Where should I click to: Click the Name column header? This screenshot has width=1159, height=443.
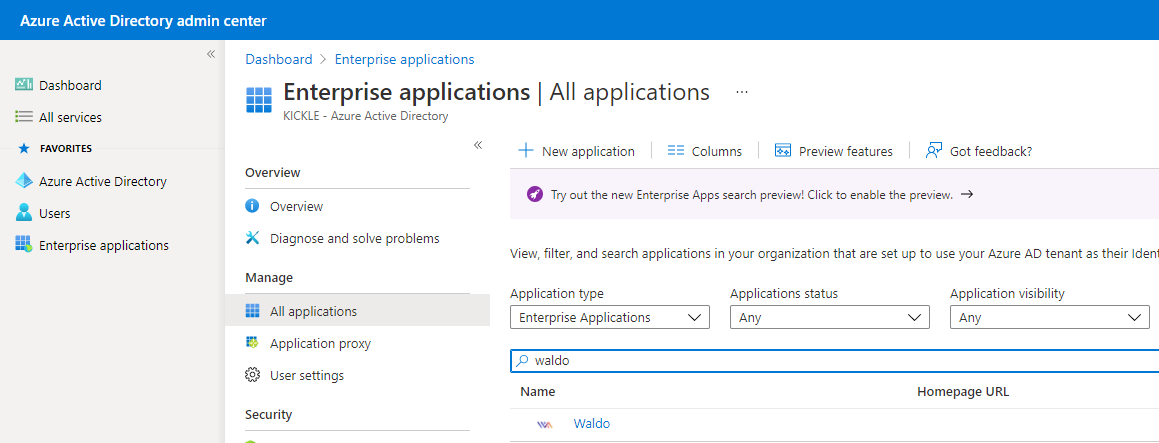[537, 391]
